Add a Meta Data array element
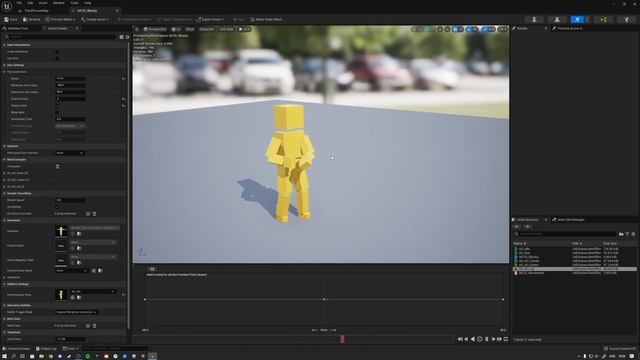 coord(88,326)
